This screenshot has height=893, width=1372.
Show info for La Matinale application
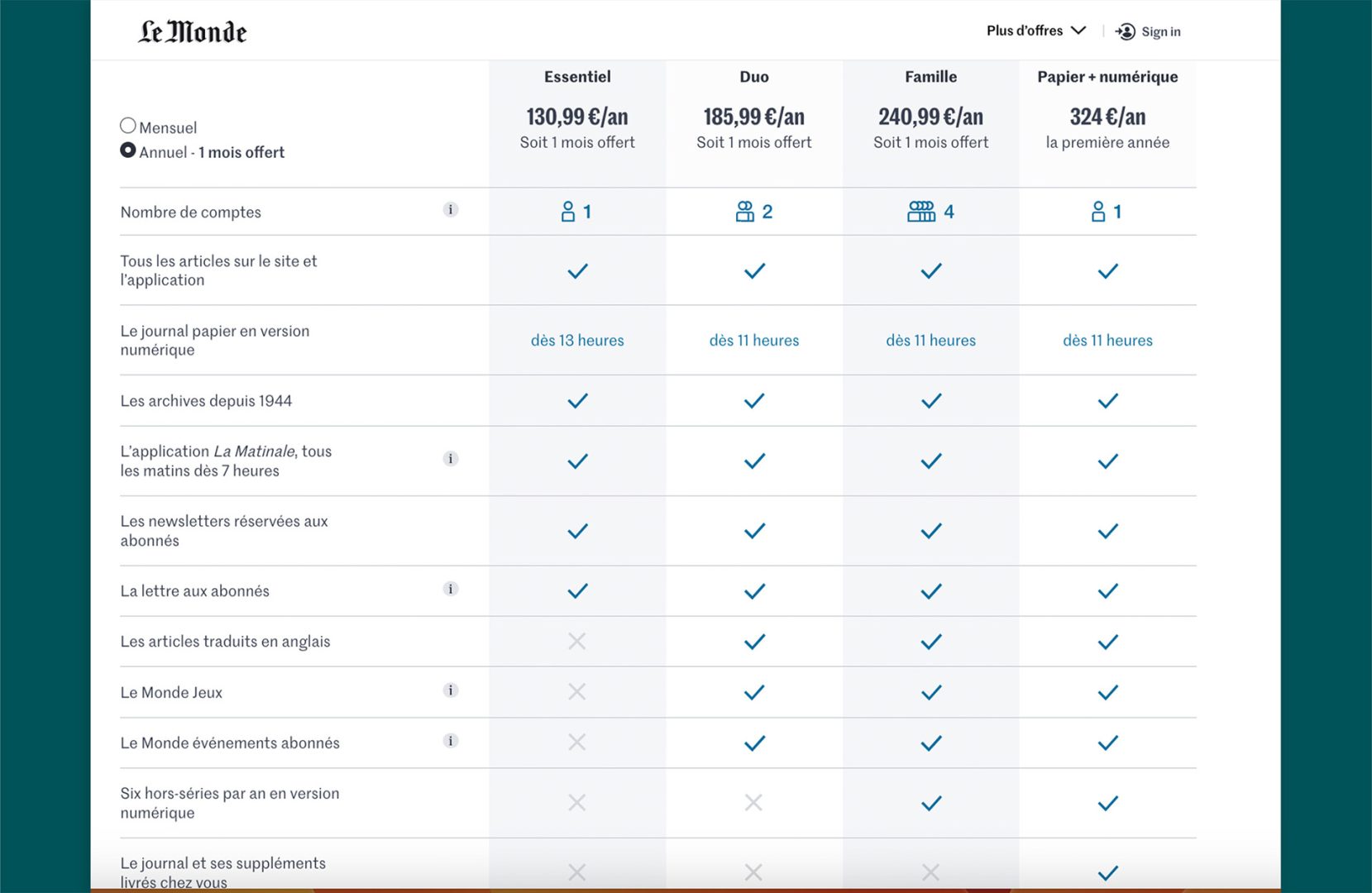pyautogui.click(x=451, y=459)
